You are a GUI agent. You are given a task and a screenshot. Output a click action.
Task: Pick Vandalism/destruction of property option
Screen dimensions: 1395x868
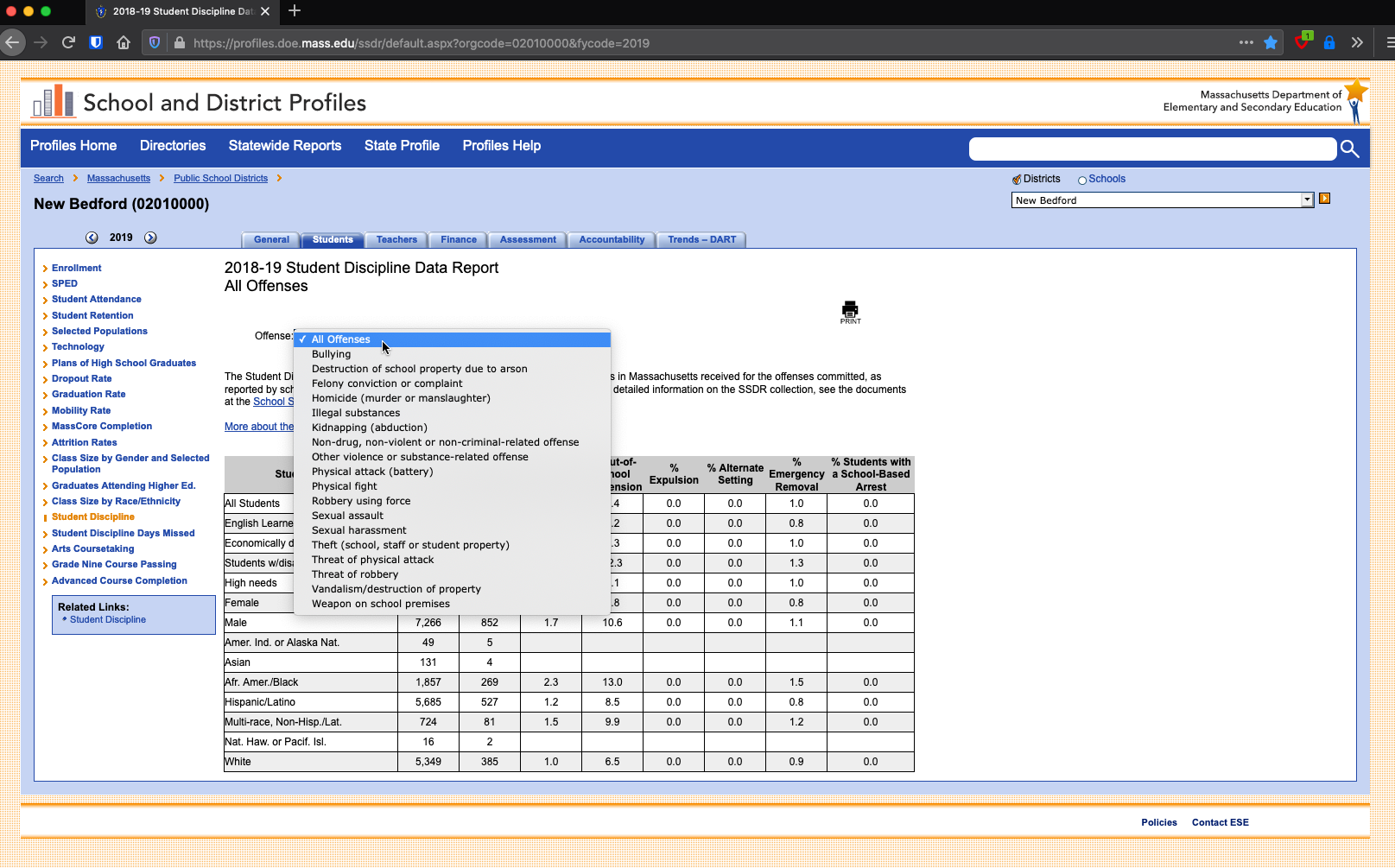[452, 589]
